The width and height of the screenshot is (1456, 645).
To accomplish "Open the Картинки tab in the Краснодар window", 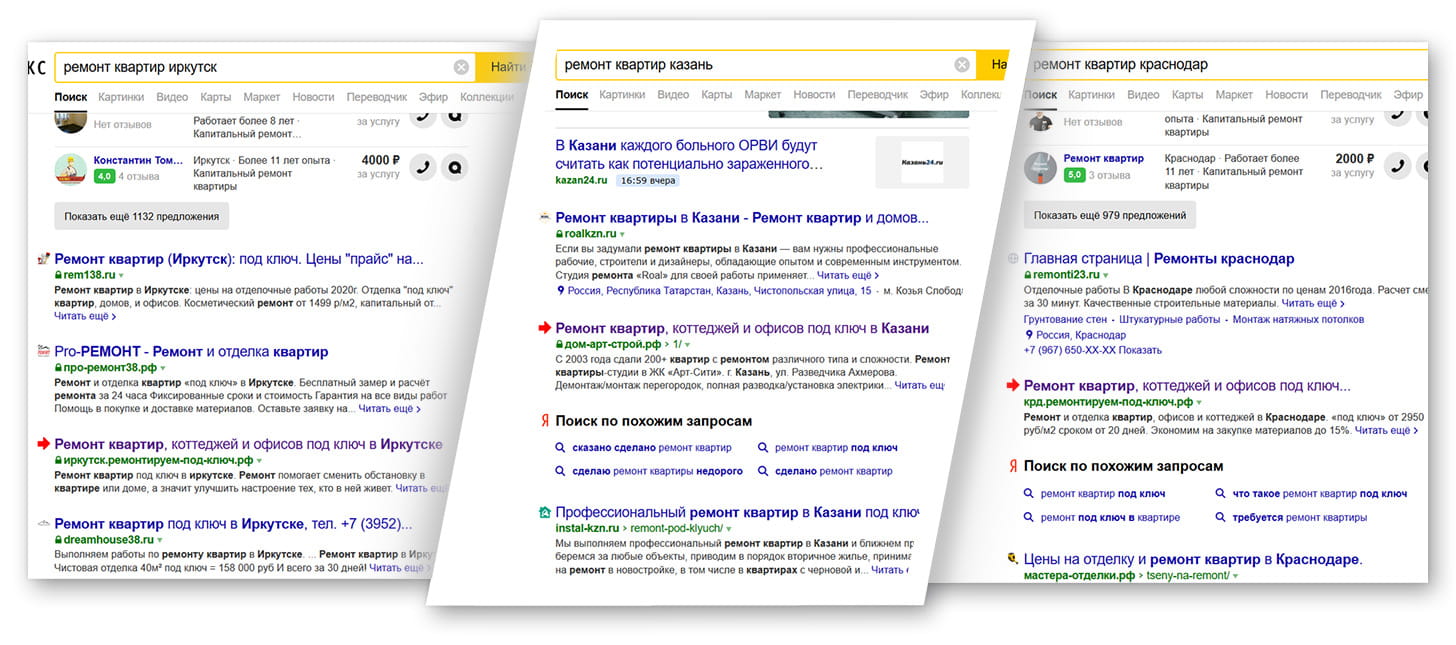I will (1091, 95).
